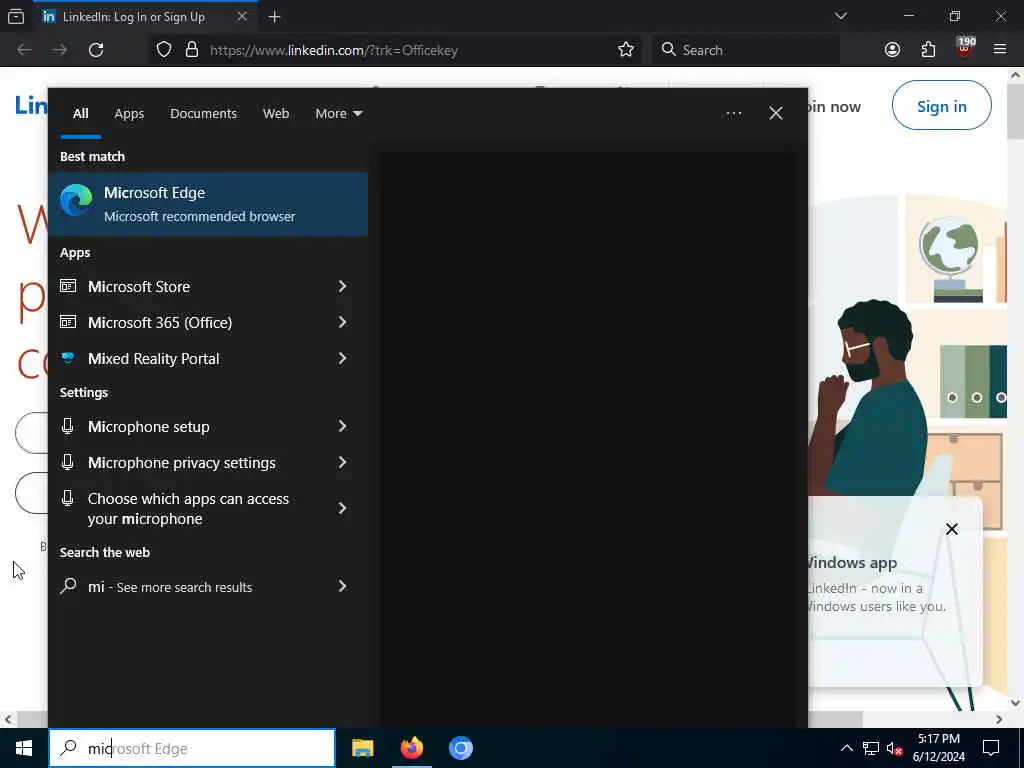Expand Microphone privacy settings arrow
The width and height of the screenshot is (1024, 768).
point(342,462)
